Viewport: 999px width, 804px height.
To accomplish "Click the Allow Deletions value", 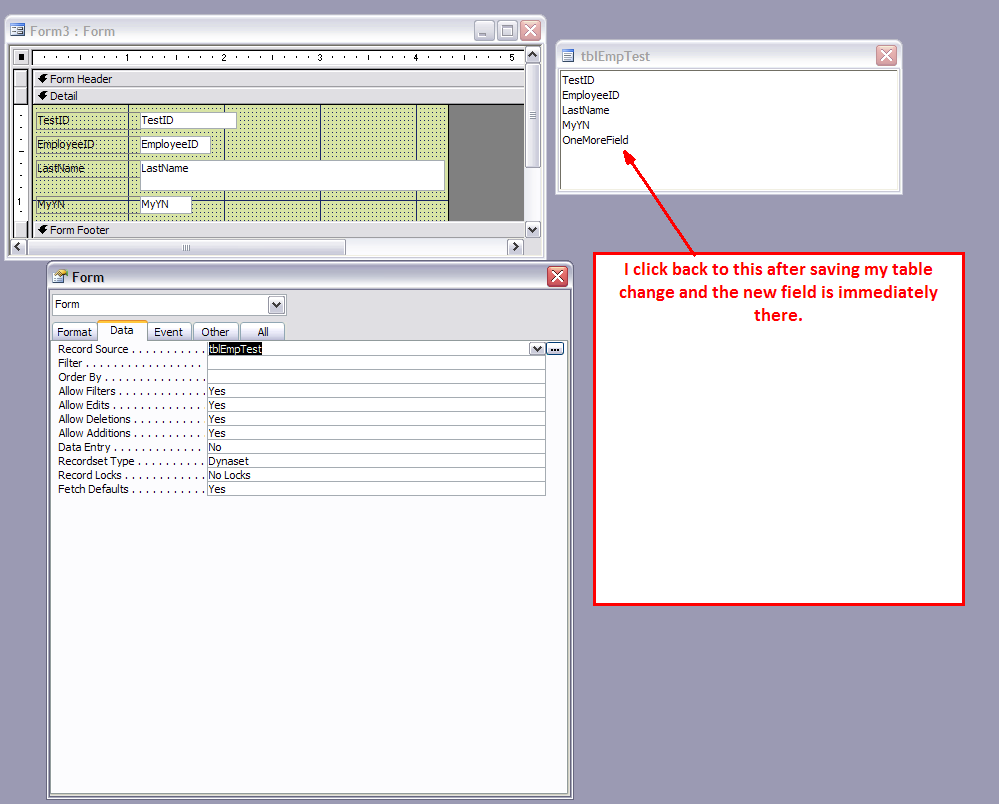I will tap(376, 419).
